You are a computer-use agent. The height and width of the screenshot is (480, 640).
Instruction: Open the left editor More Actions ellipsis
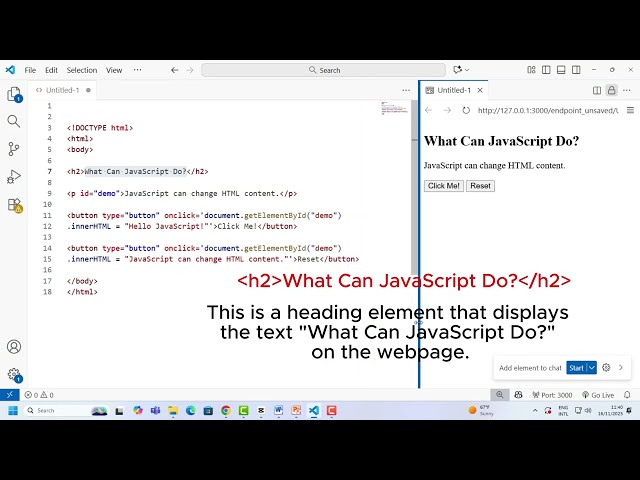406,90
